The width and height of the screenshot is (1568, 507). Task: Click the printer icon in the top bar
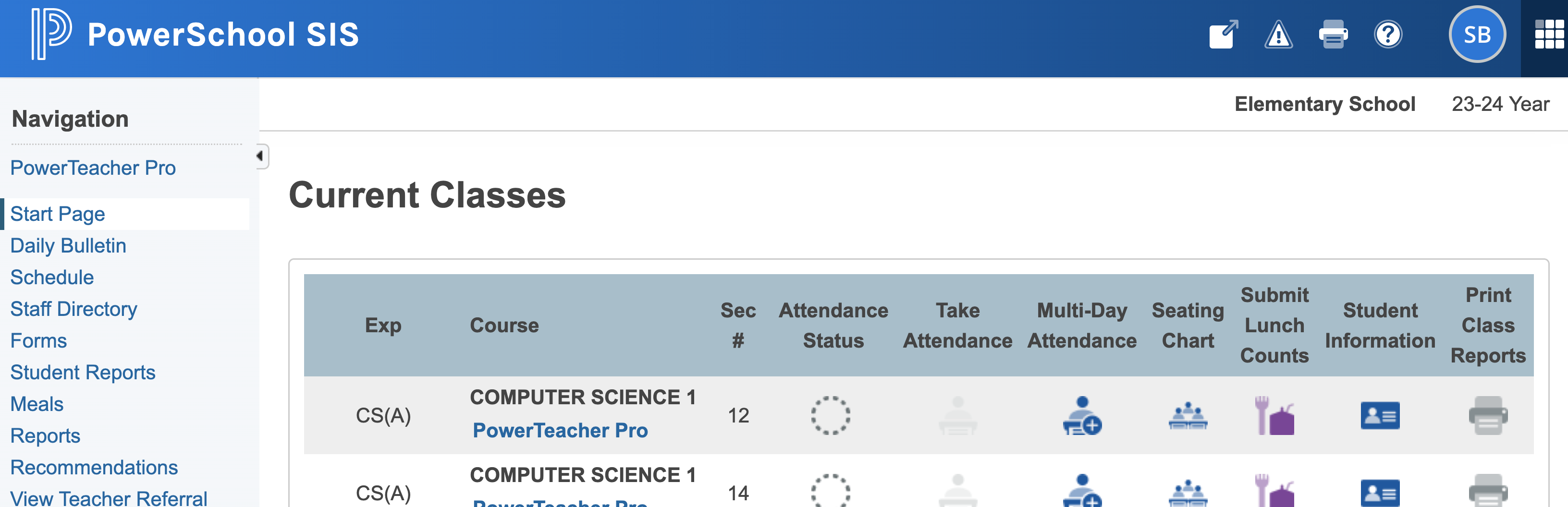[x=1333, y=35]
